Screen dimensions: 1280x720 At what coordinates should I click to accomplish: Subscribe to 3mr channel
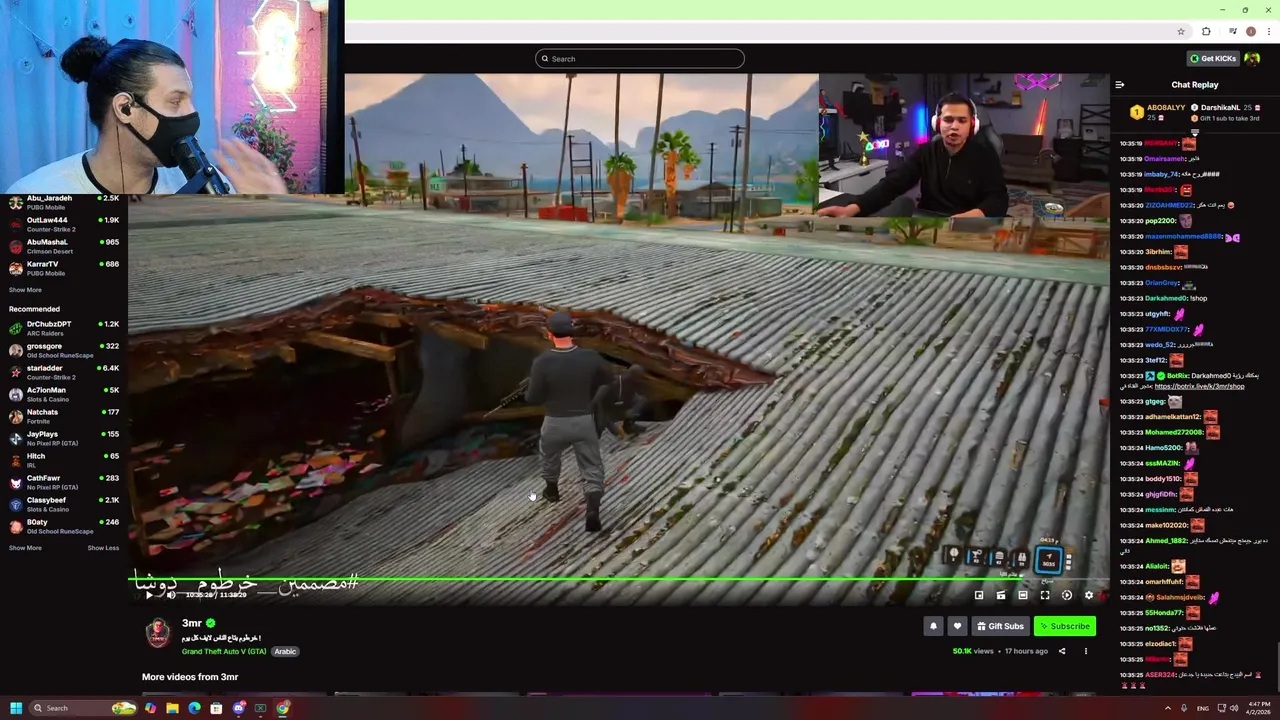(x=1064, y=626)
